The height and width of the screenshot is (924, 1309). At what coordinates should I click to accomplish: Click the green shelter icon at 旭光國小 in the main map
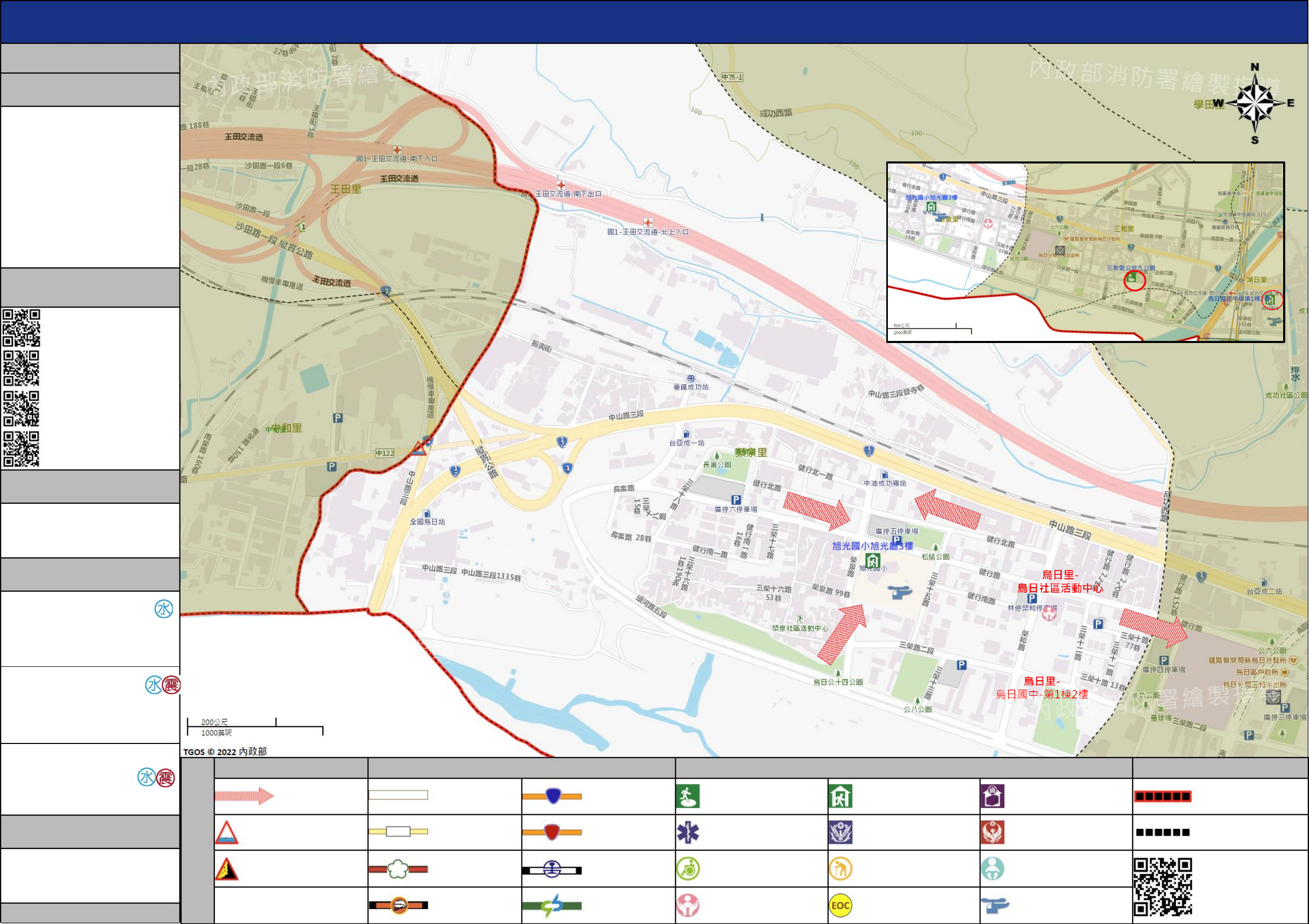[873, 560]
